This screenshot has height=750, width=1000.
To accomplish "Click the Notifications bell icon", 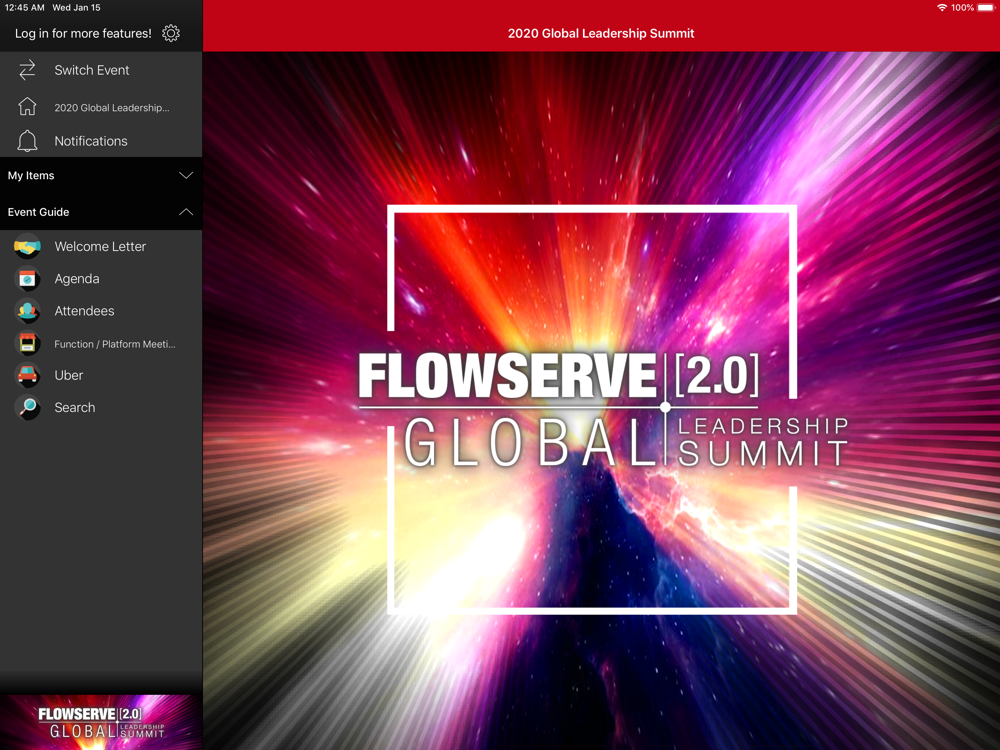I will coord(27,141).
